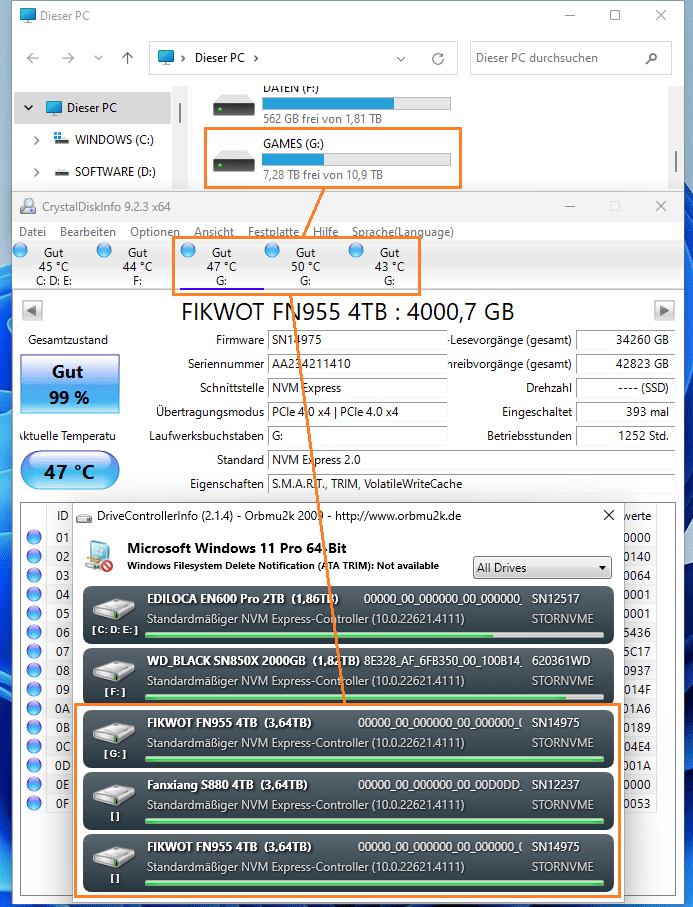Go forward in Dieser PC Explorer
The width and height of the screenshot is (693, 907).
pyautogui.click(x=68, y=58)
